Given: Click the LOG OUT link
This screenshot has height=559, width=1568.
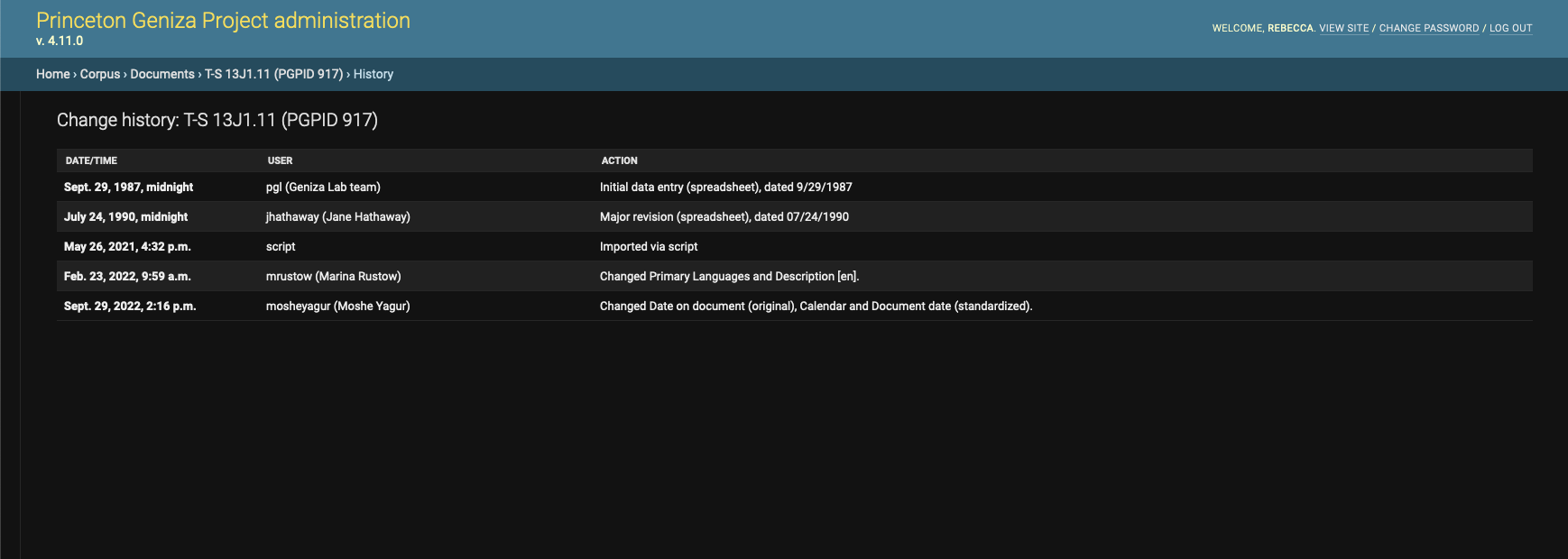Looking at the screenshot, I should (1510, 29).
